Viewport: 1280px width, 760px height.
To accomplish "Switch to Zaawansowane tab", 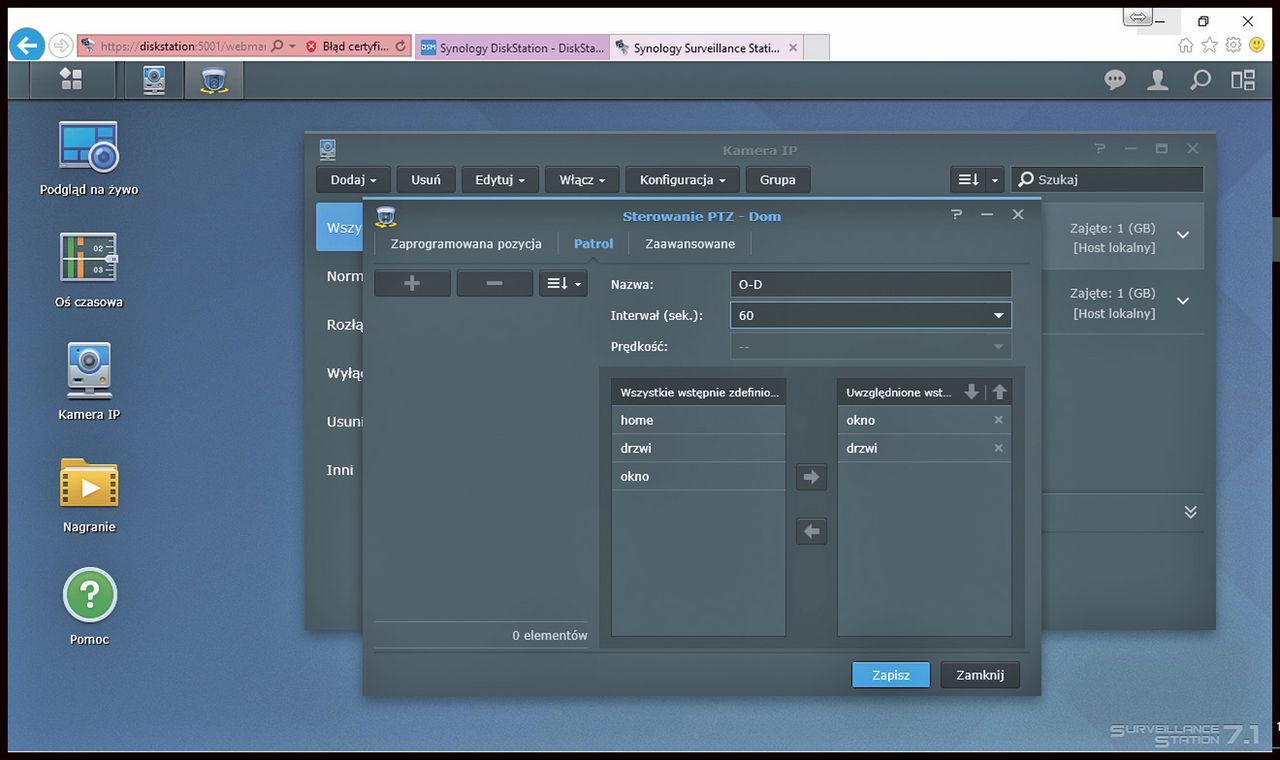I will pyautogui.click(x=690, y=244).
